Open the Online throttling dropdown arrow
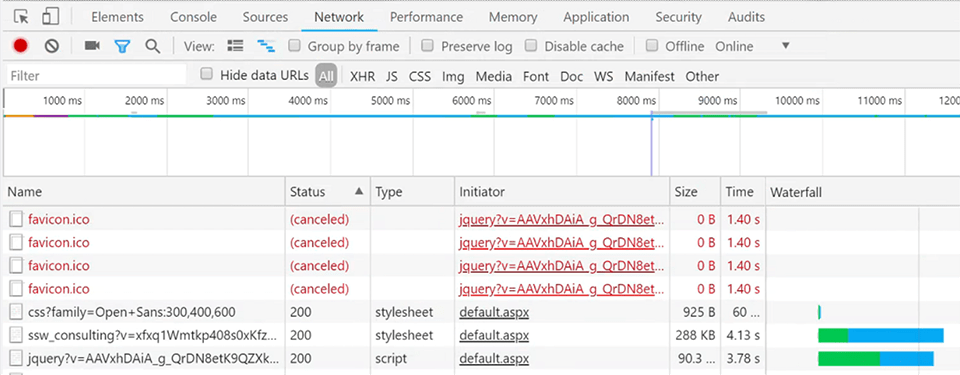960x375 pixels. tap(786, 46)
